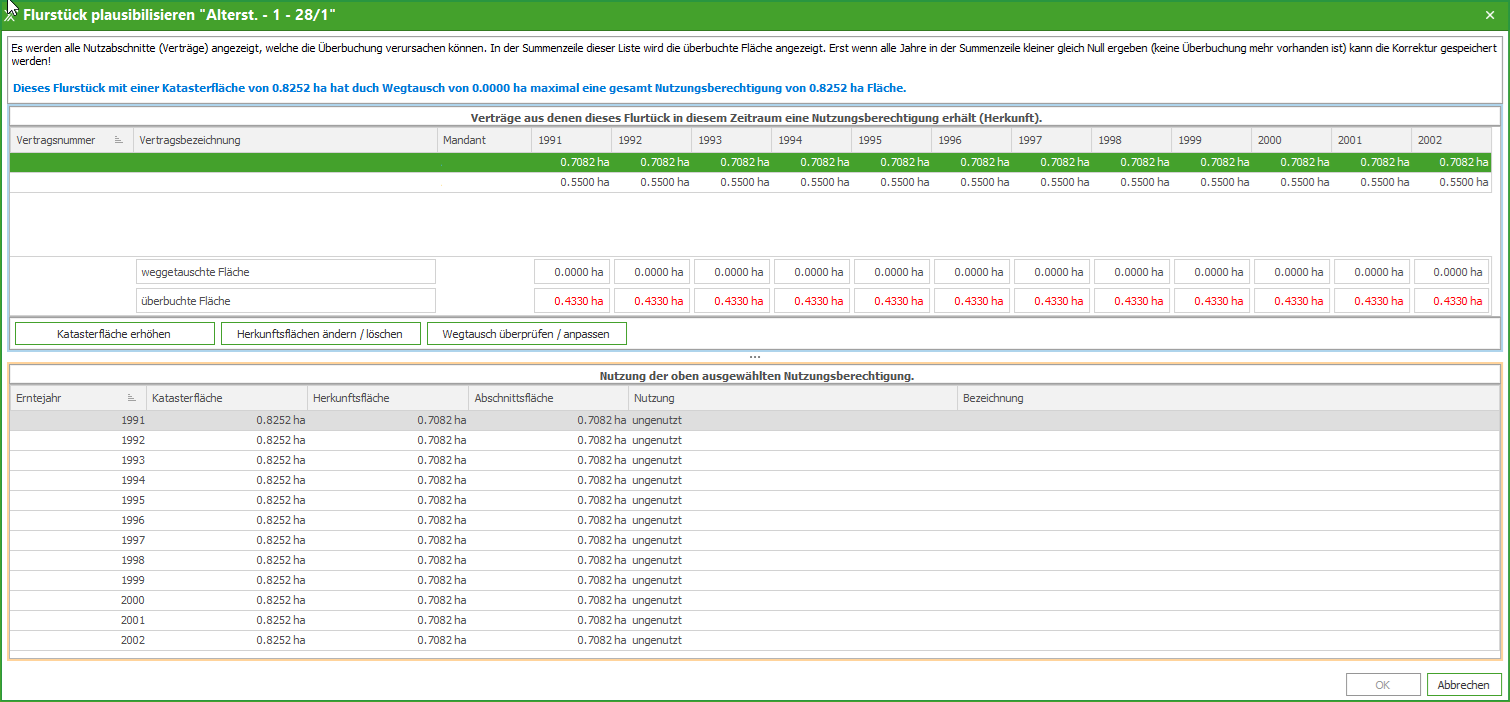The width and height of the screenshot is (1510, 702).
Task: Open Wegtausch überprüfen / anpassen
Action: 526,334
